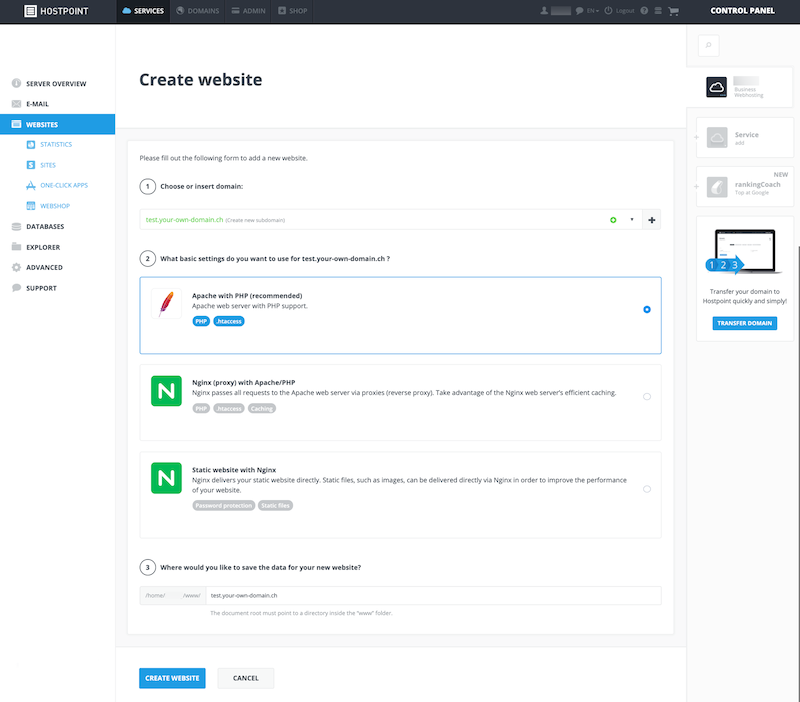The width and height of the screenshot is (800, 702).
Task: Open Webshop under Websites
Action: (x=48, y=206)
